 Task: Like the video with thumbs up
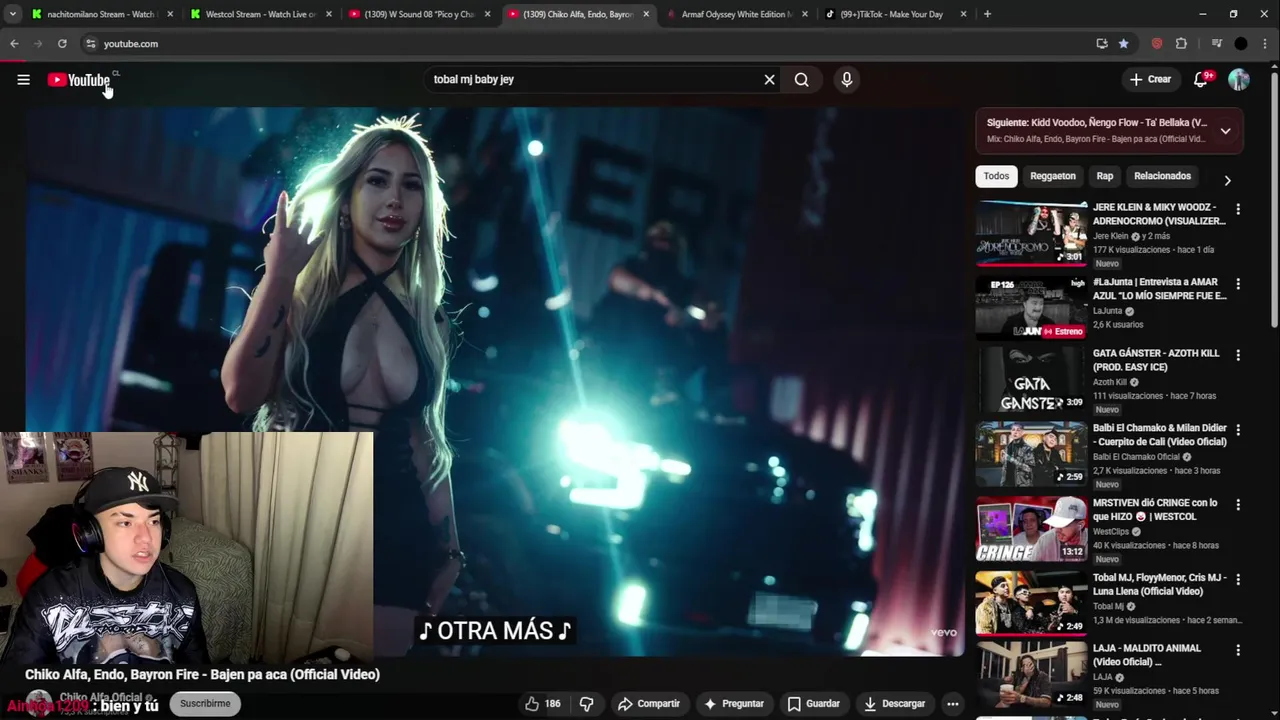pyautogui.click(x=544, y=704)
